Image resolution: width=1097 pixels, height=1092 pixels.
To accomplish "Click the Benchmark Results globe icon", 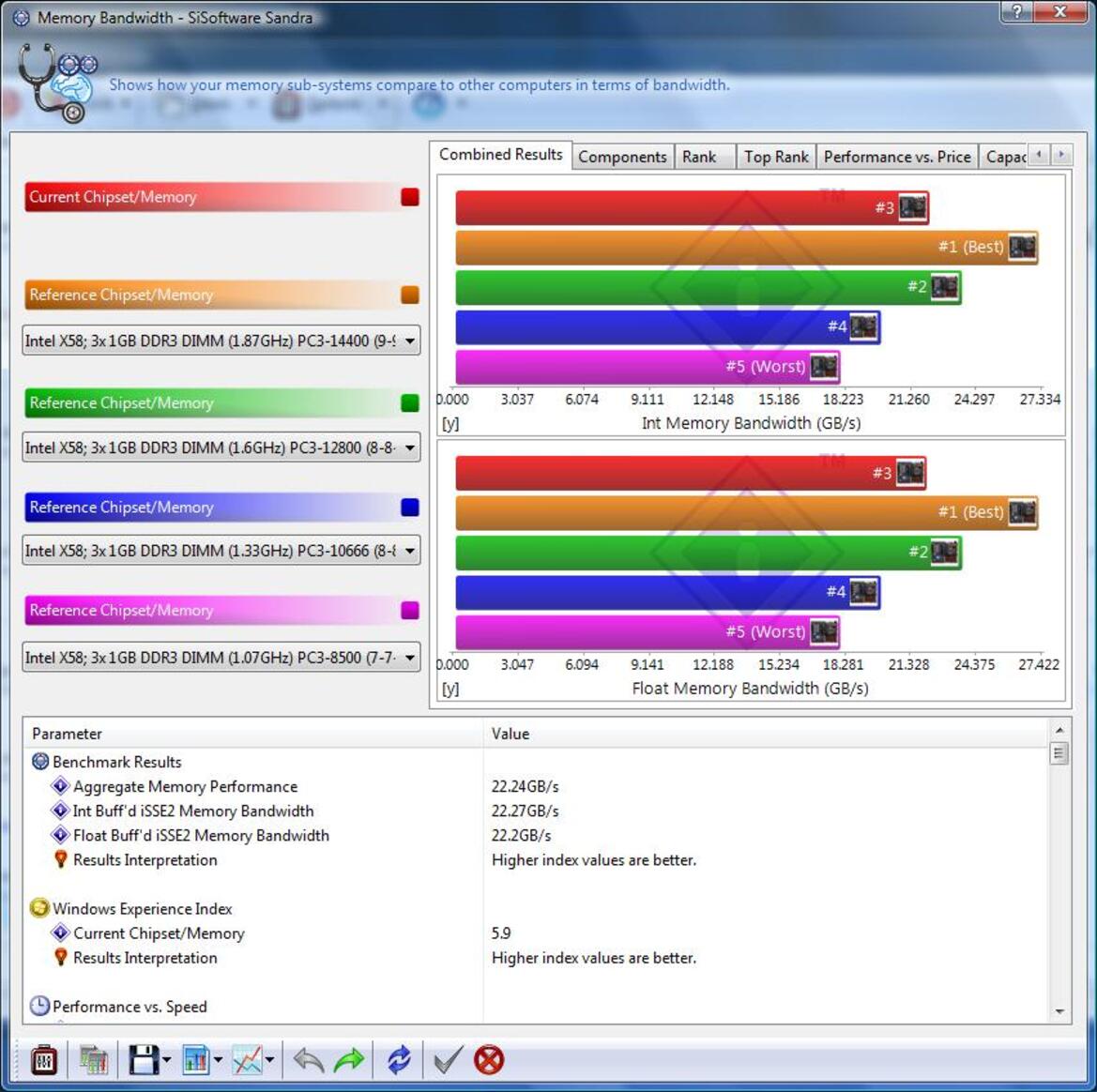I will pyautogui.click(x=39, y=762).
